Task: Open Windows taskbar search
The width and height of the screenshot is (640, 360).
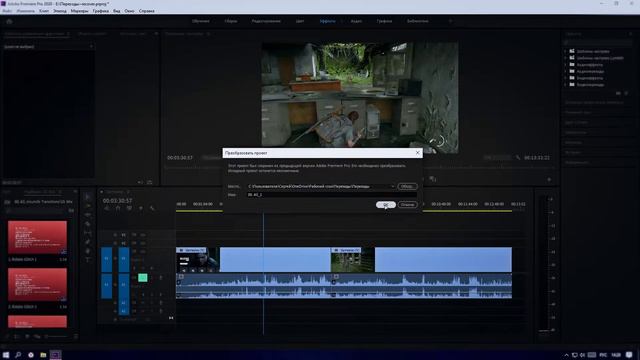Action: [x=18, y=355]
